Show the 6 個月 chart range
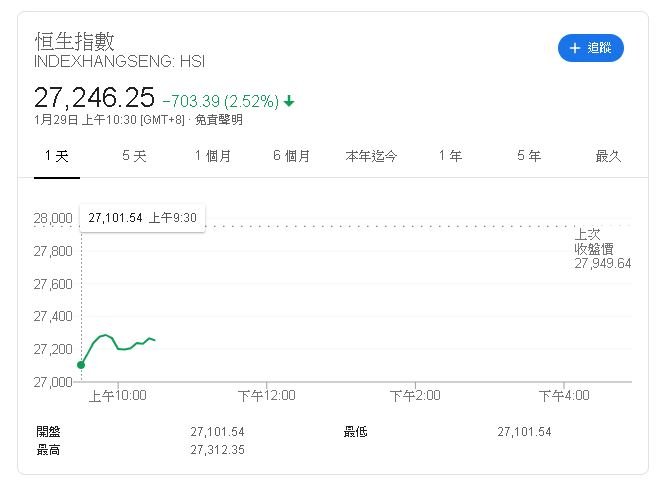The height and width of the screenshot is (494, 671). tap(291, 156)
